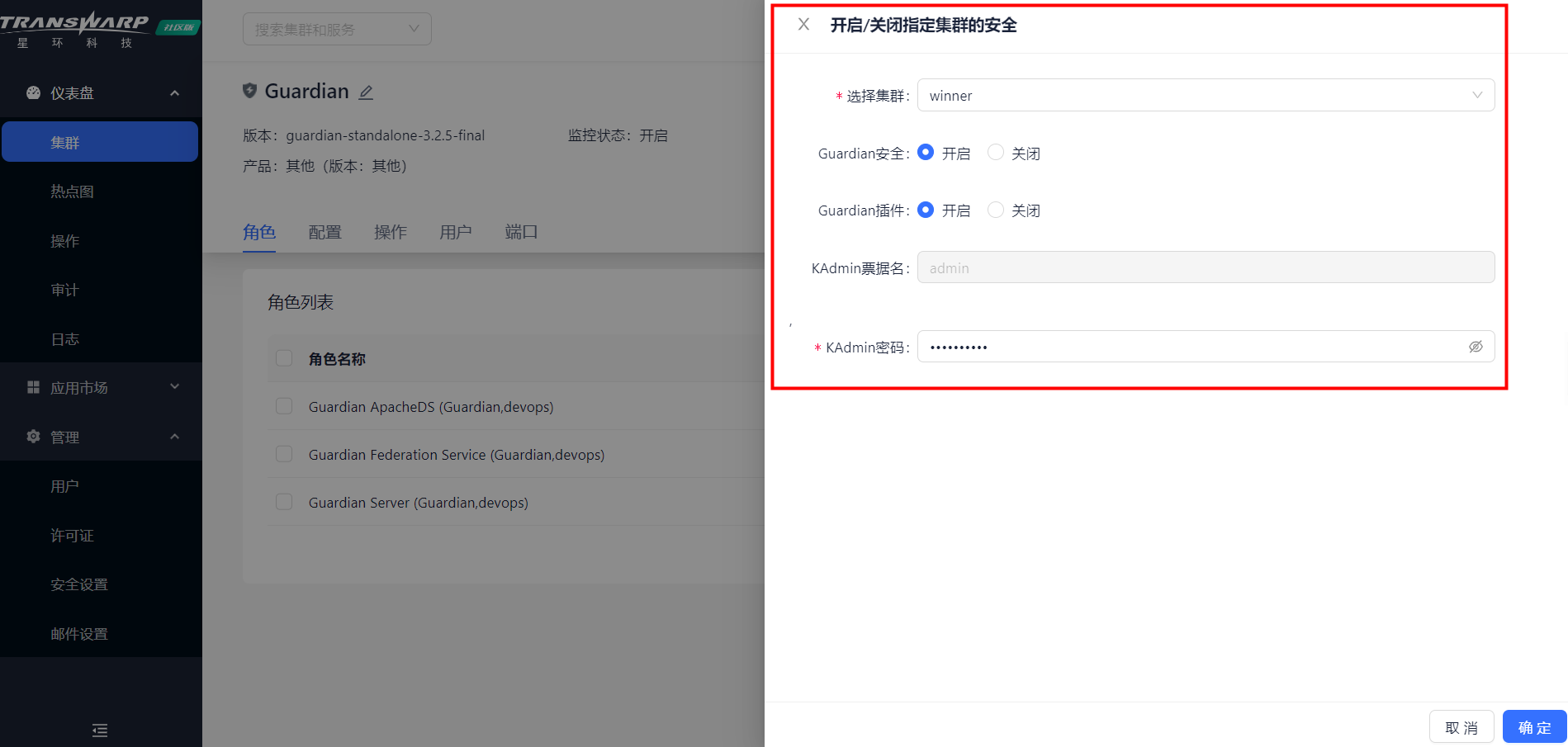Click the 确定 button
1568x747 pixels.
pyautogui.click(x=1534, y=727)
